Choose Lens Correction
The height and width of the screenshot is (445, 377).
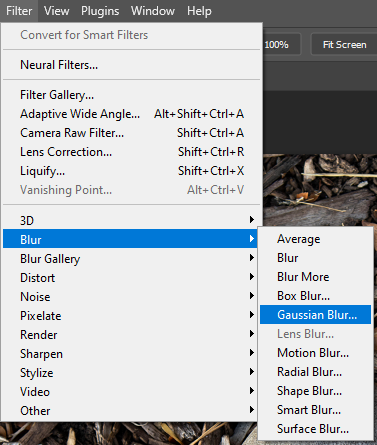[x=132, y=152]
